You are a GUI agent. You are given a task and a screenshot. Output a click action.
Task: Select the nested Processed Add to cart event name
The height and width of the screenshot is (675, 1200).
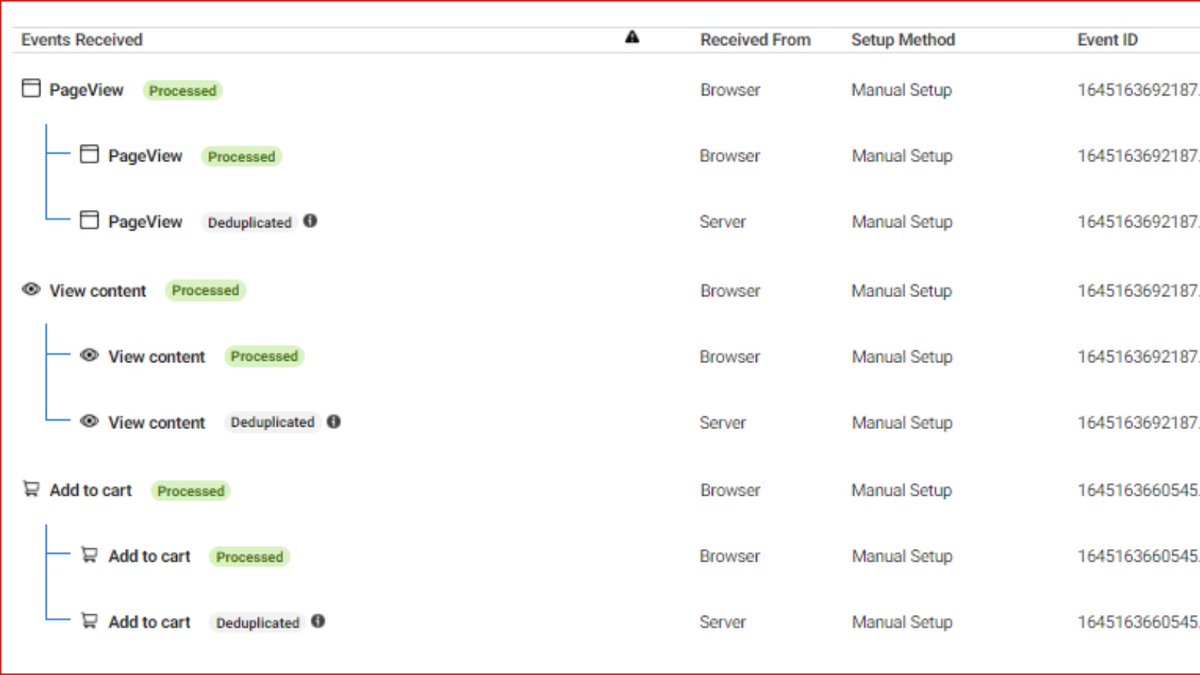click(149, 556)
